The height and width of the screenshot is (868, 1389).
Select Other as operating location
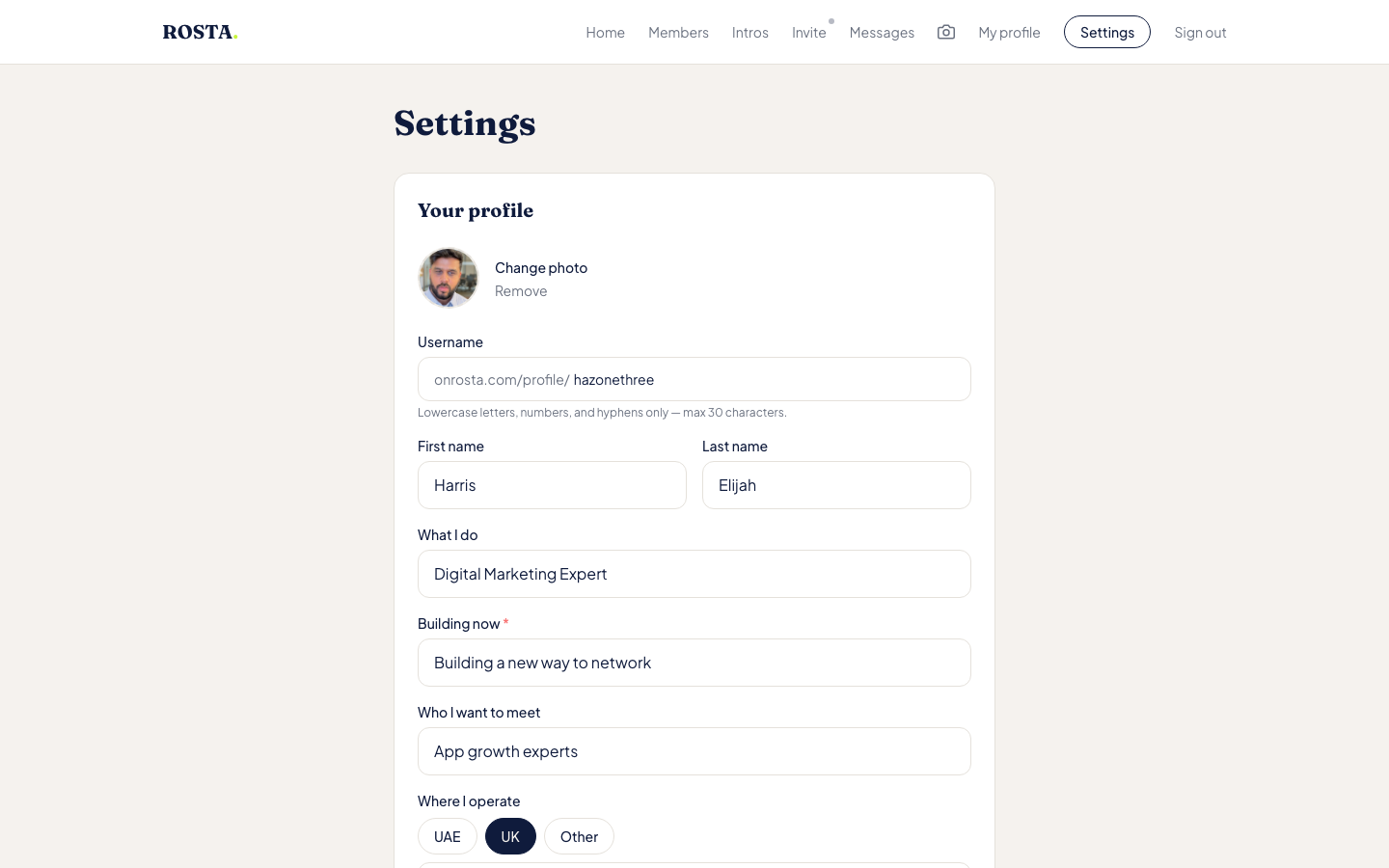pyautogui.click(x=579, y=836)
